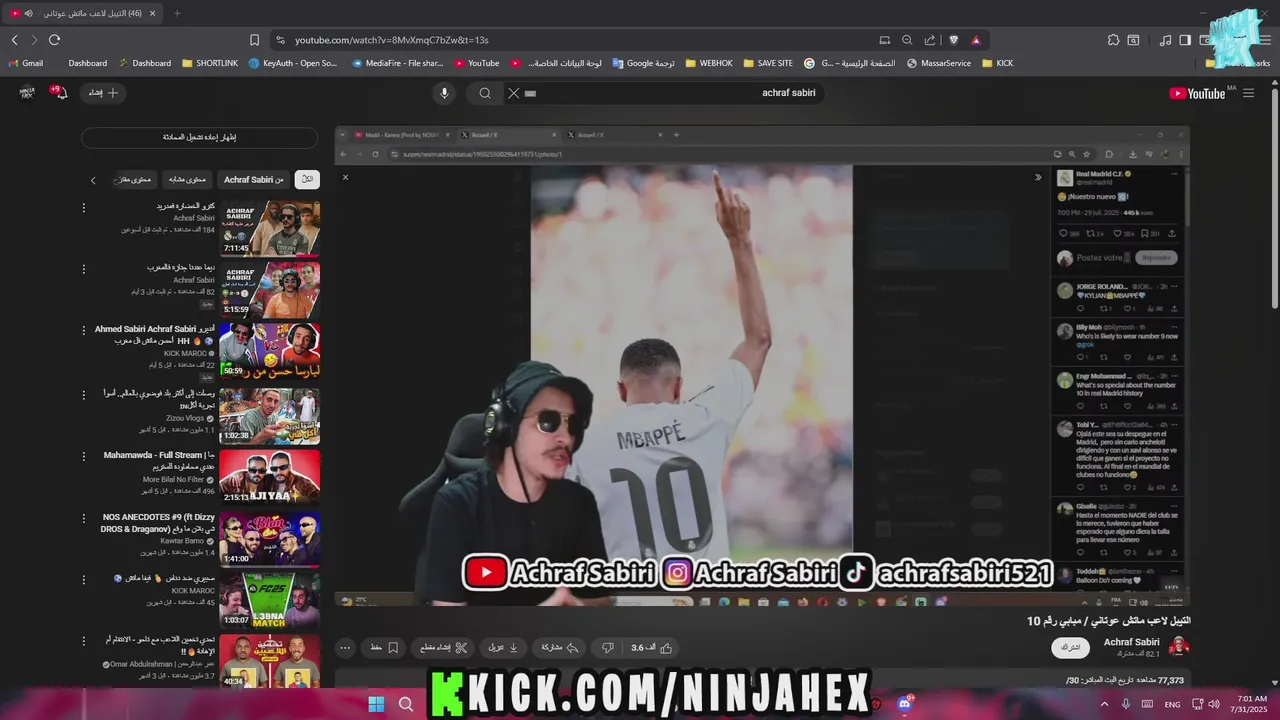Save video to playlist with حفظ button
This screenshot has height=720, width=1280.
pyautogui.click(x=385, y=648)
